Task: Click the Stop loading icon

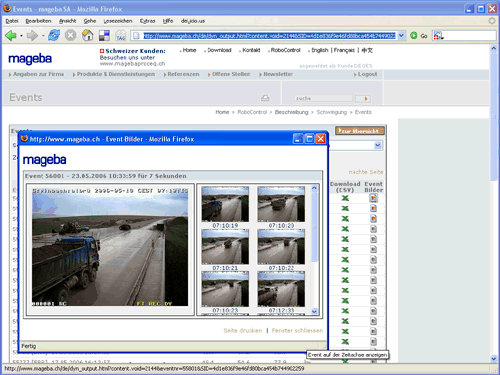Action: pos(70,35)
